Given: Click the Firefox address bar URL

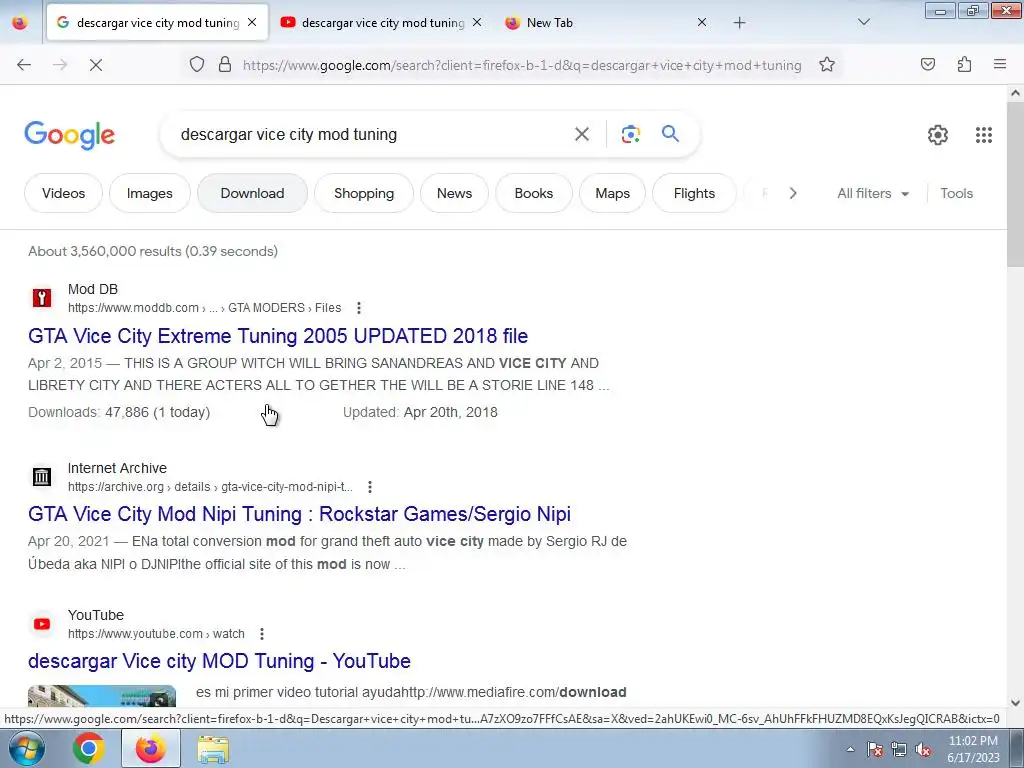Looking at the screenshot, I should [522, 65].
